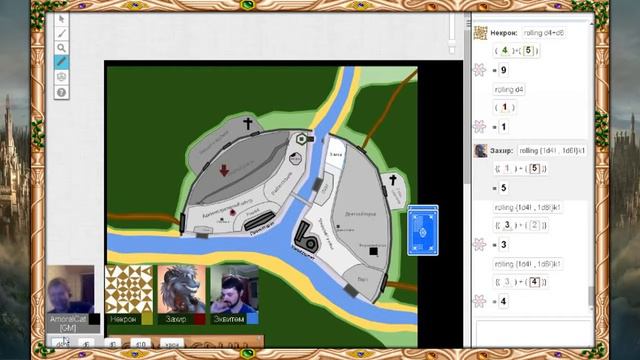Click the total result 5 in chat
This screenshot has width=640, height=360.
[x=503, y=188]
